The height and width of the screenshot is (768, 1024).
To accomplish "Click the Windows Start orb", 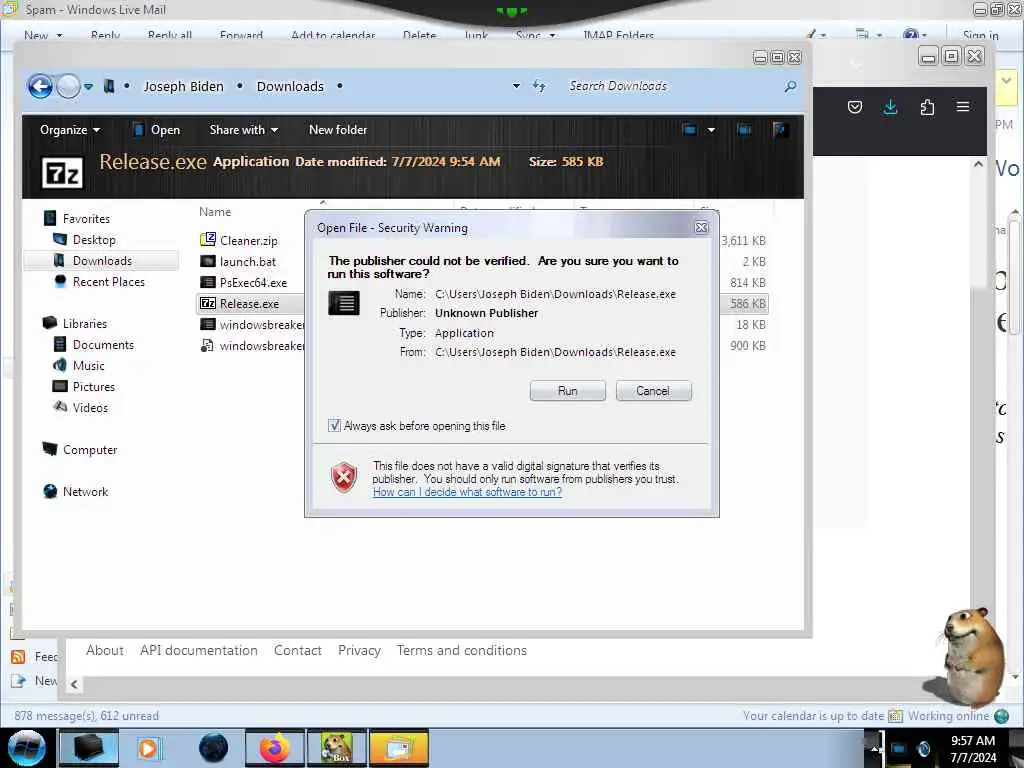I will (x=27, y=748).
